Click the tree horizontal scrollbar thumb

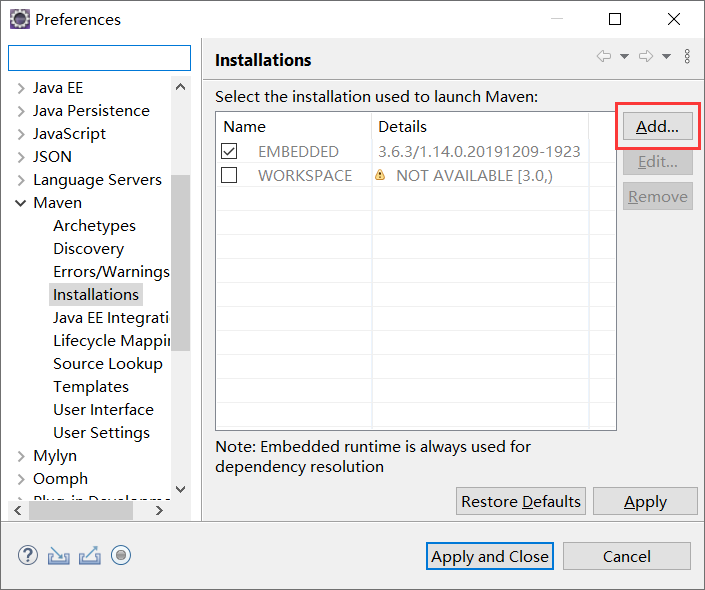tap(81, 510)
